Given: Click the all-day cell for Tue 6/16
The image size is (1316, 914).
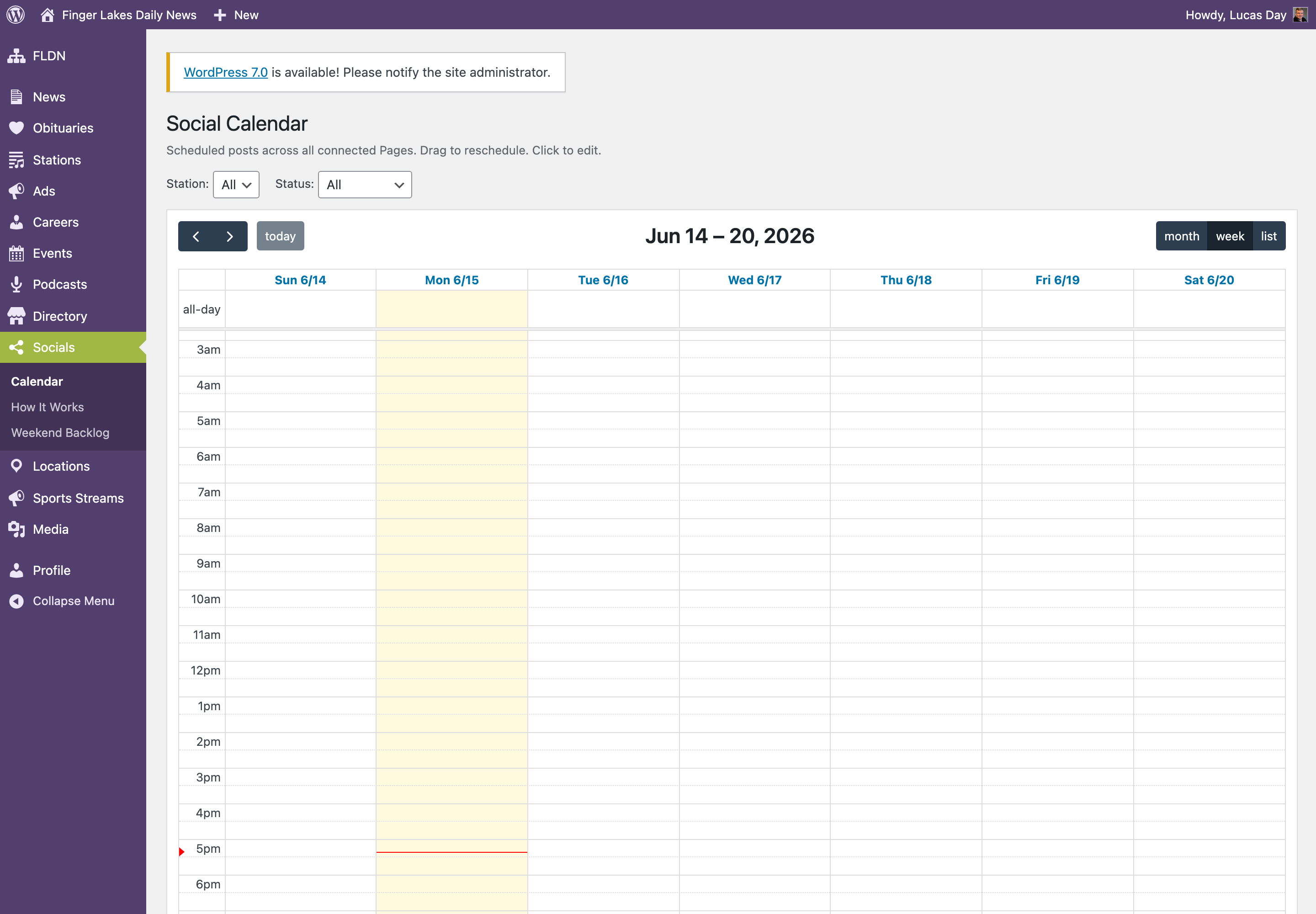Looking at the screenshot, I should (603, 309).
